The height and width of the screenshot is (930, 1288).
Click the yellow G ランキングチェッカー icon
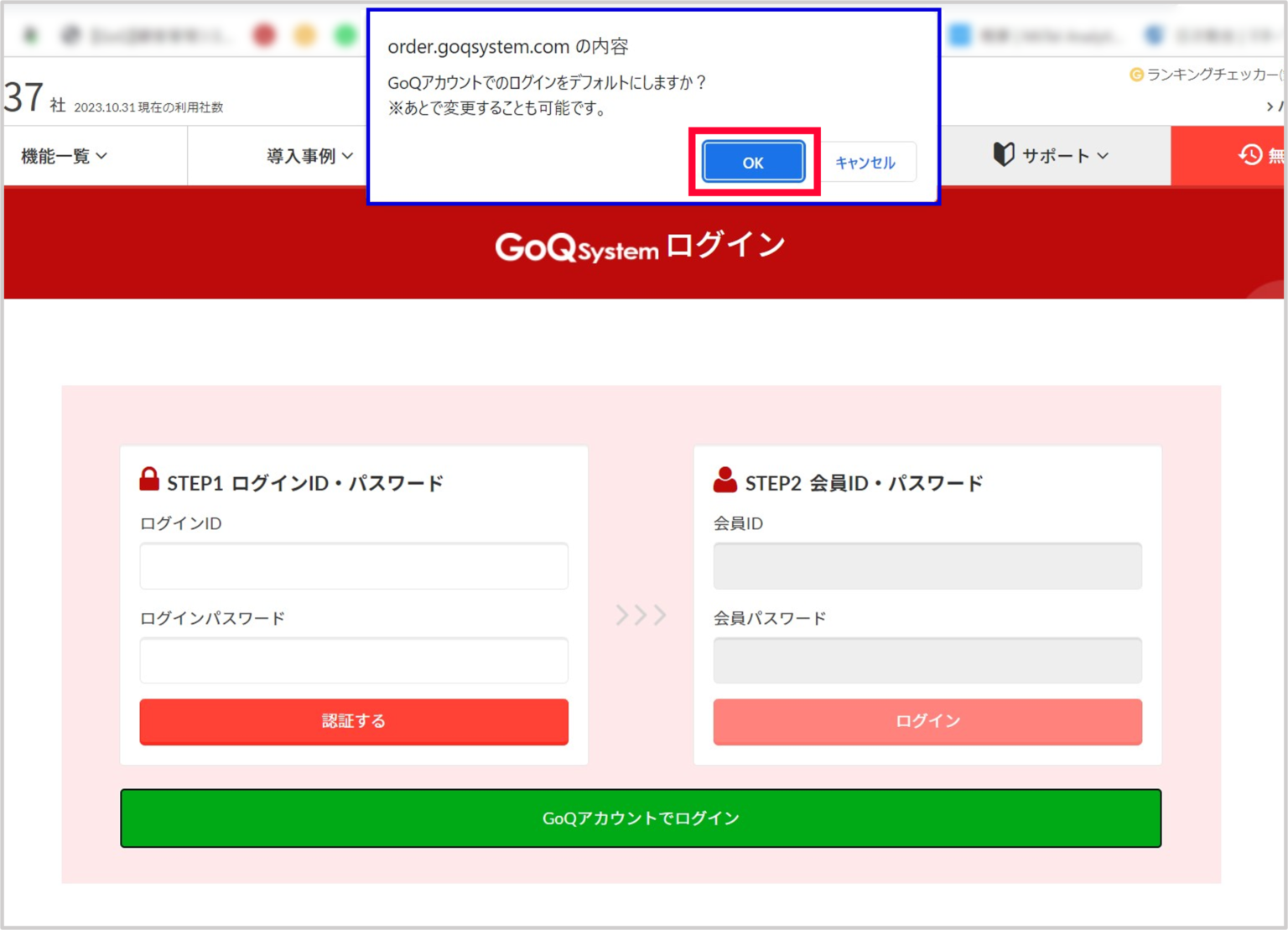point(1137,75)
